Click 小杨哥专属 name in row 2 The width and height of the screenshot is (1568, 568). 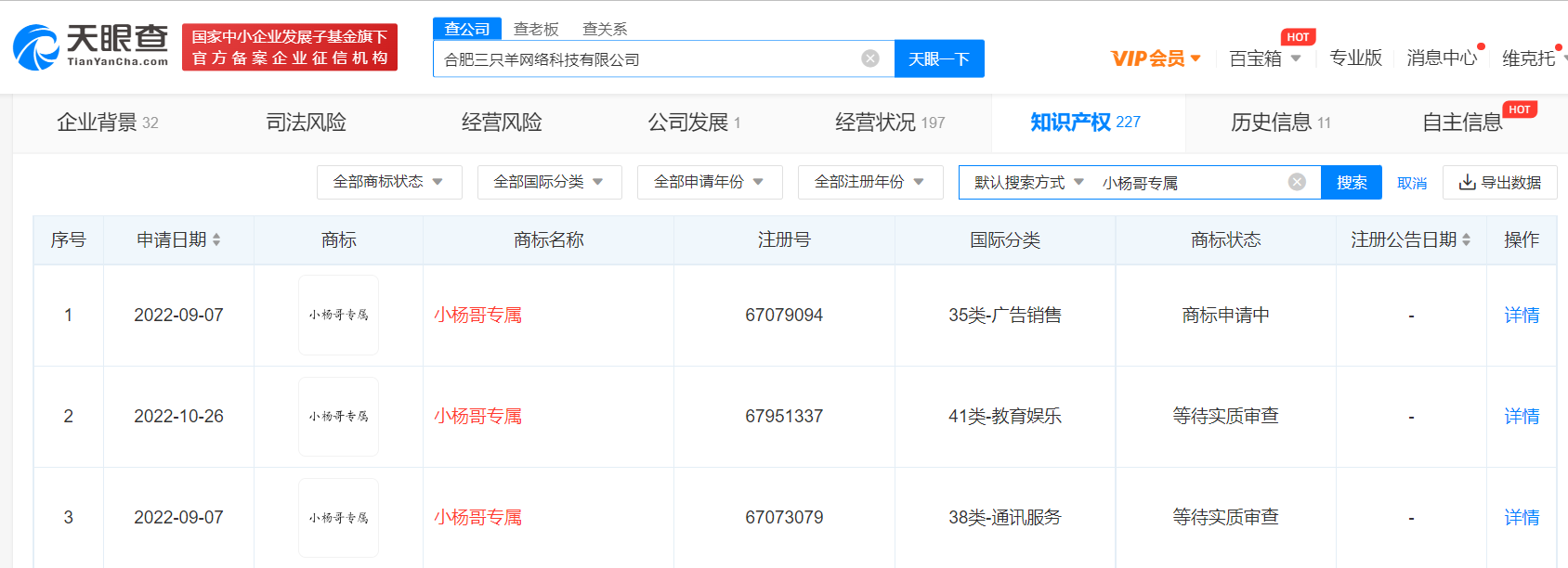477,417
